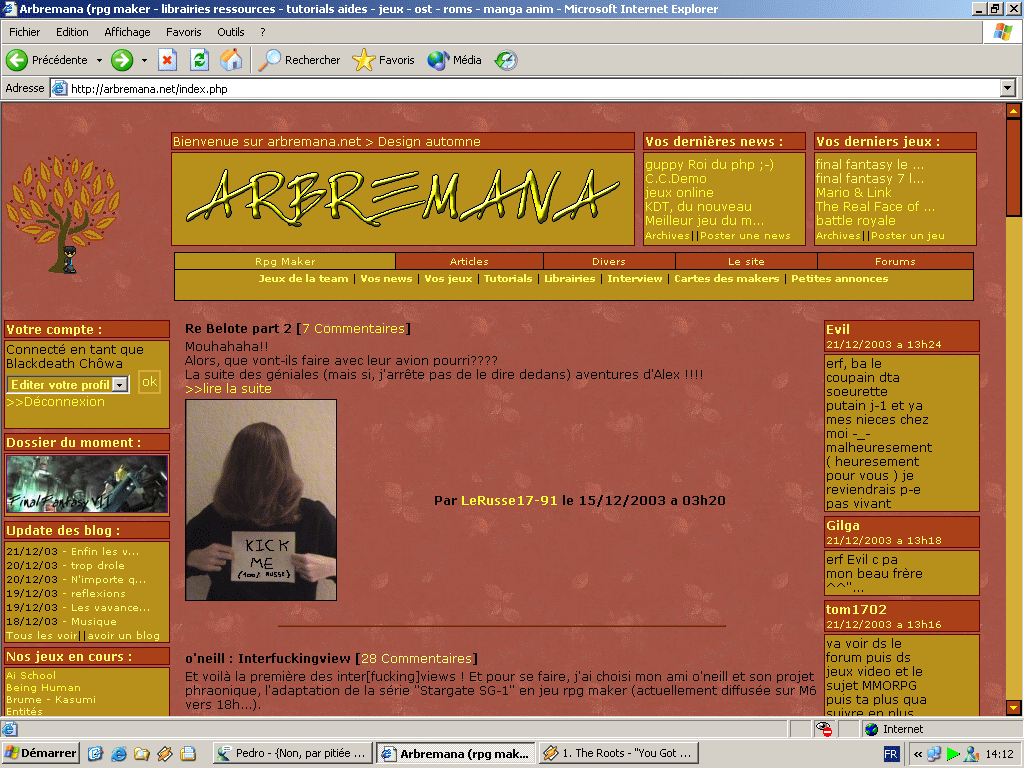Open the 28 Commentaires link
1024x768 pixels.
point(416,658)
